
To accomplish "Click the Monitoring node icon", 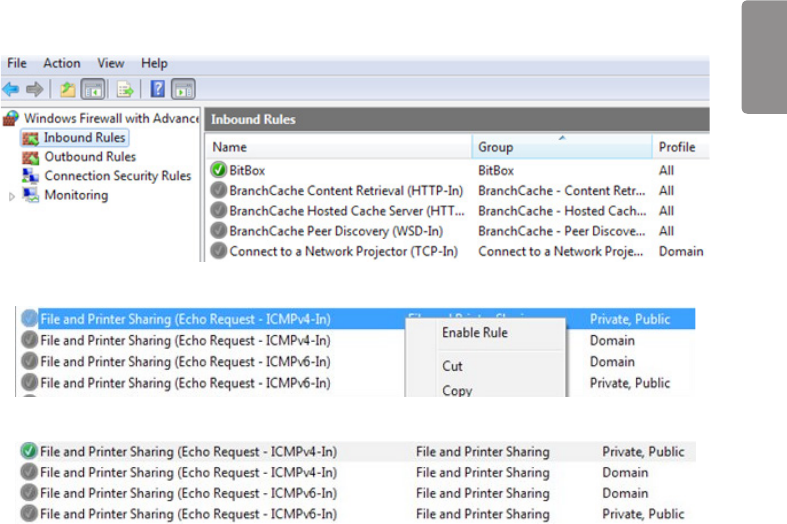I will 30,195.
